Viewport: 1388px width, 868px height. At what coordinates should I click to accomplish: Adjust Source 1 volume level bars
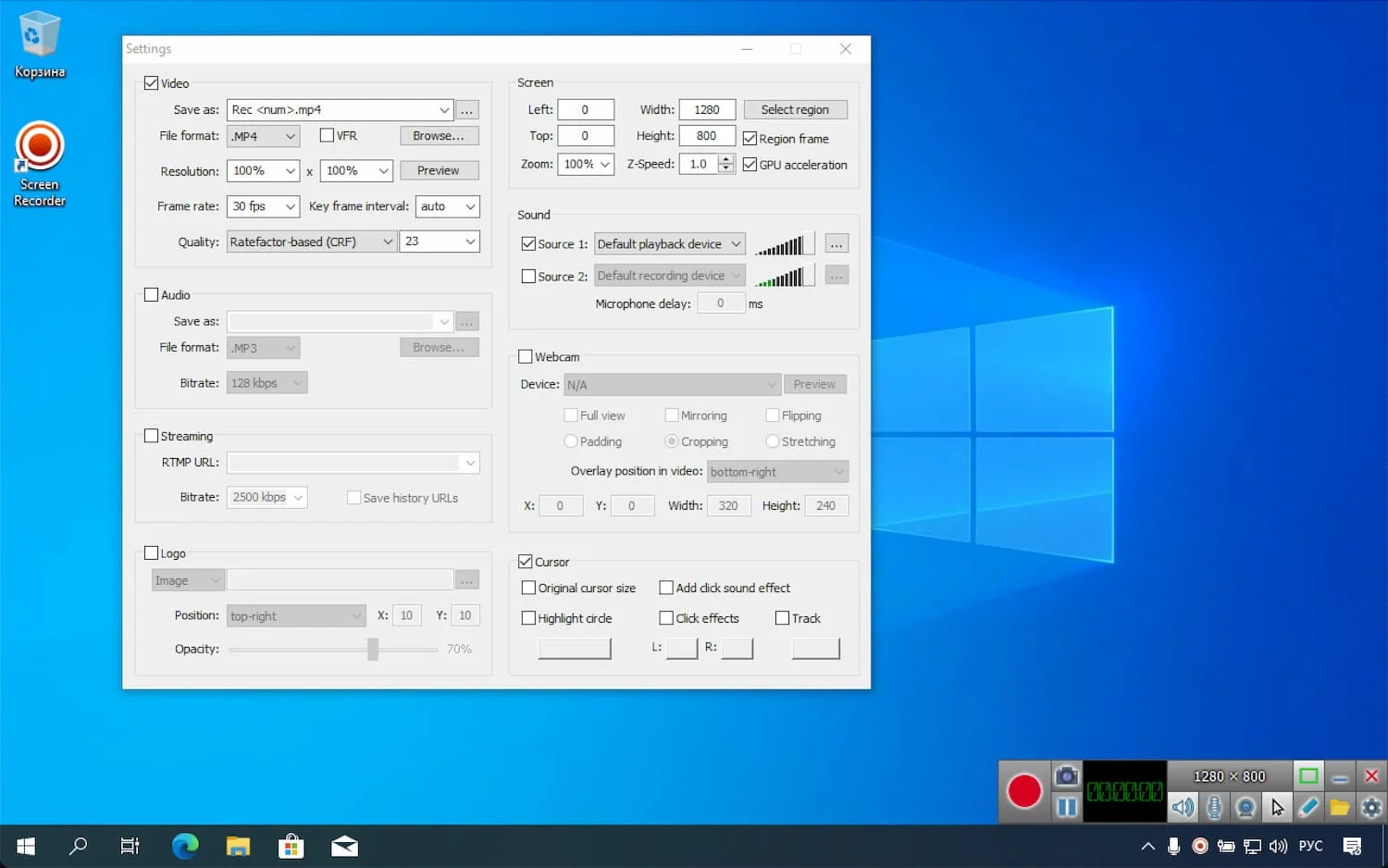click(x=784, y=244)
